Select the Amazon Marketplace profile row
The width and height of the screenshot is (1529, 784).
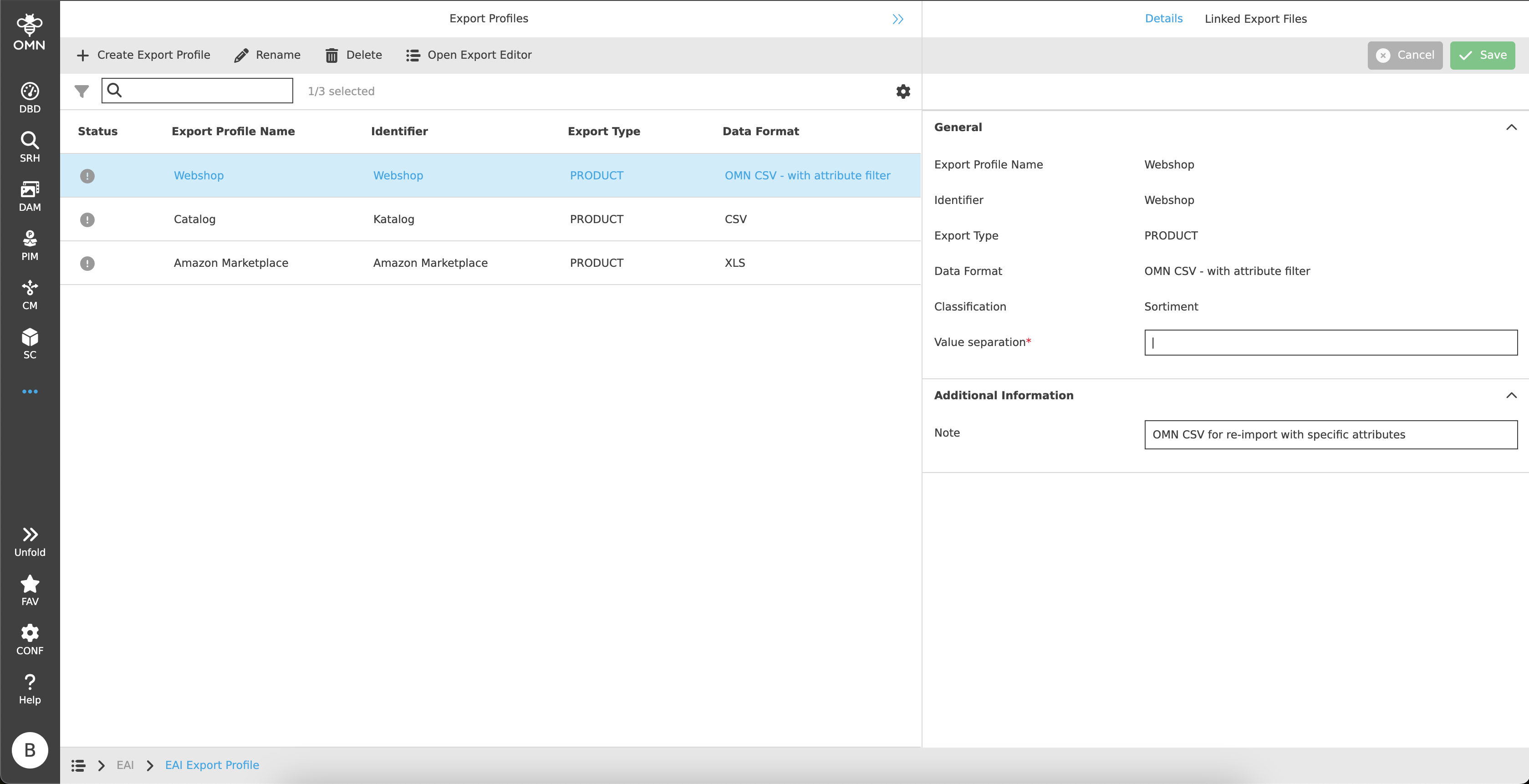pyautogui.click(x=230, y=263)
